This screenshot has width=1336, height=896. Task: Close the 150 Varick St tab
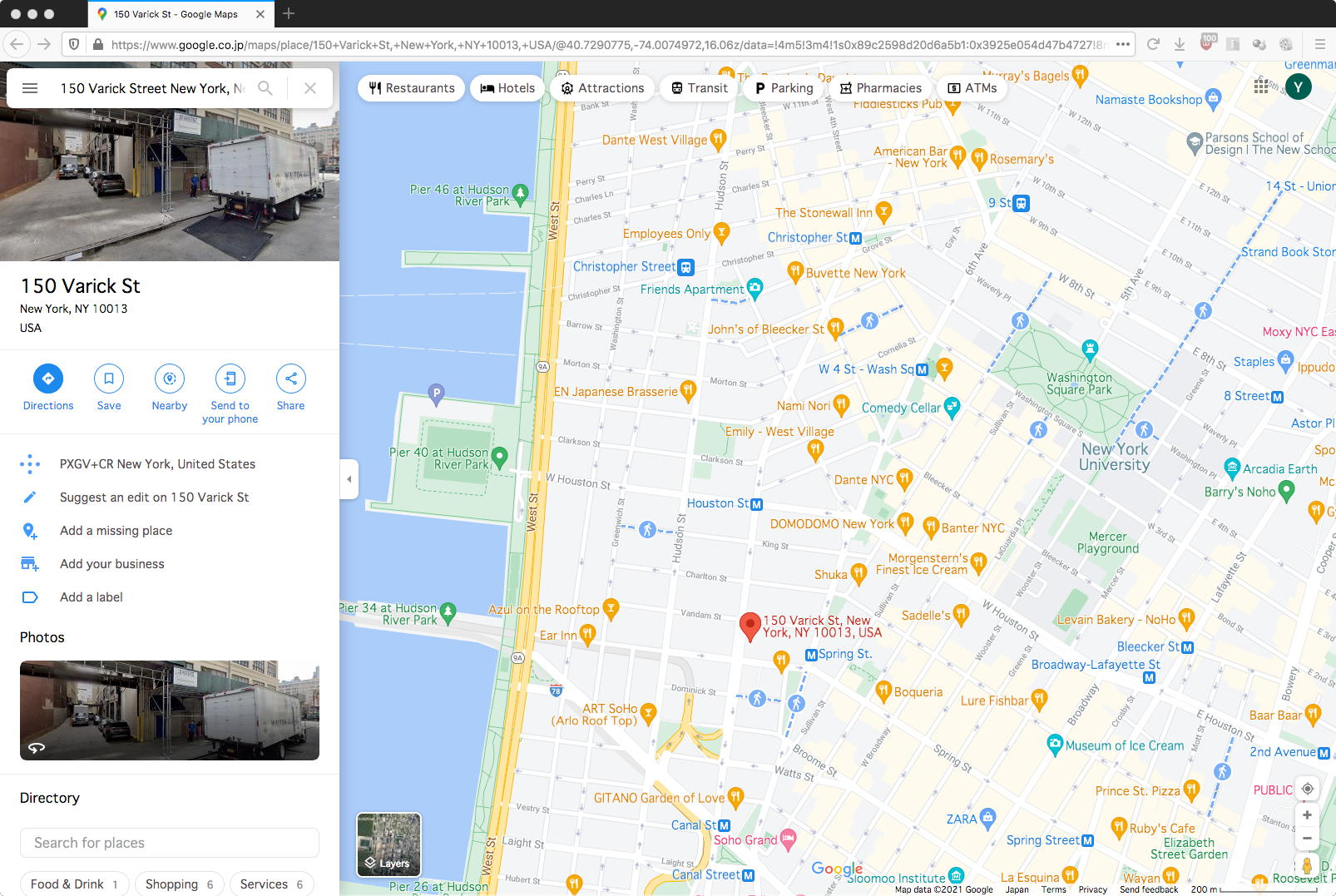(x=260, y=14)
